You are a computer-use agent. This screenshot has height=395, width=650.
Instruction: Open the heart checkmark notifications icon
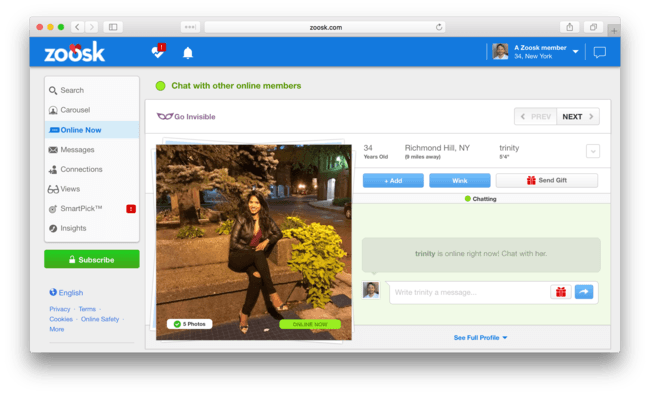[158, 51]
